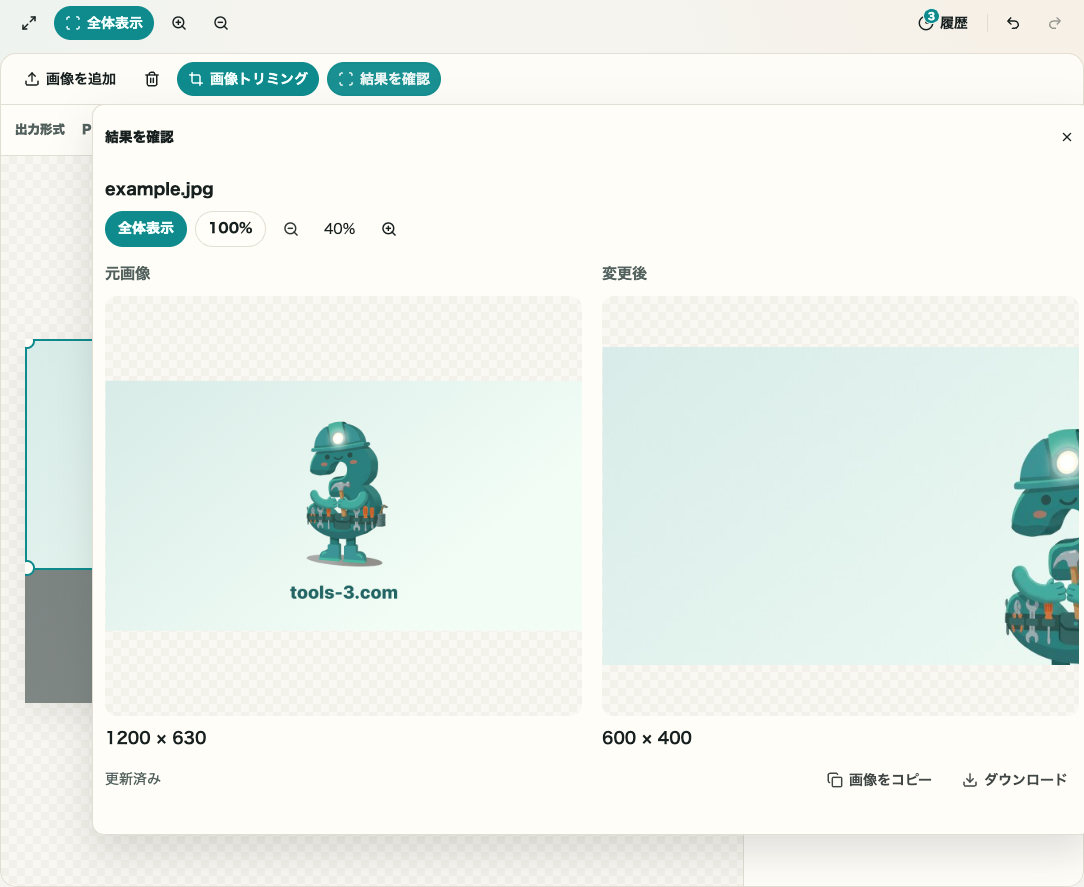Screen dimensions: 1084x887
Task: Click 画像を追加 to upload an image
Action: [x=71, y=79]
